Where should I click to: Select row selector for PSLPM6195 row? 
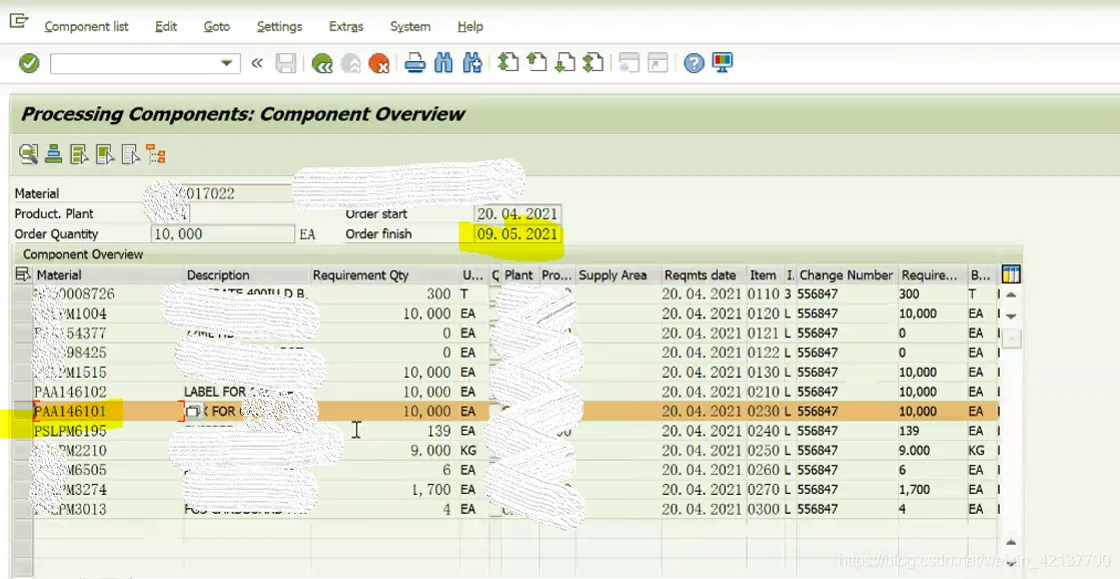(23, 431)
